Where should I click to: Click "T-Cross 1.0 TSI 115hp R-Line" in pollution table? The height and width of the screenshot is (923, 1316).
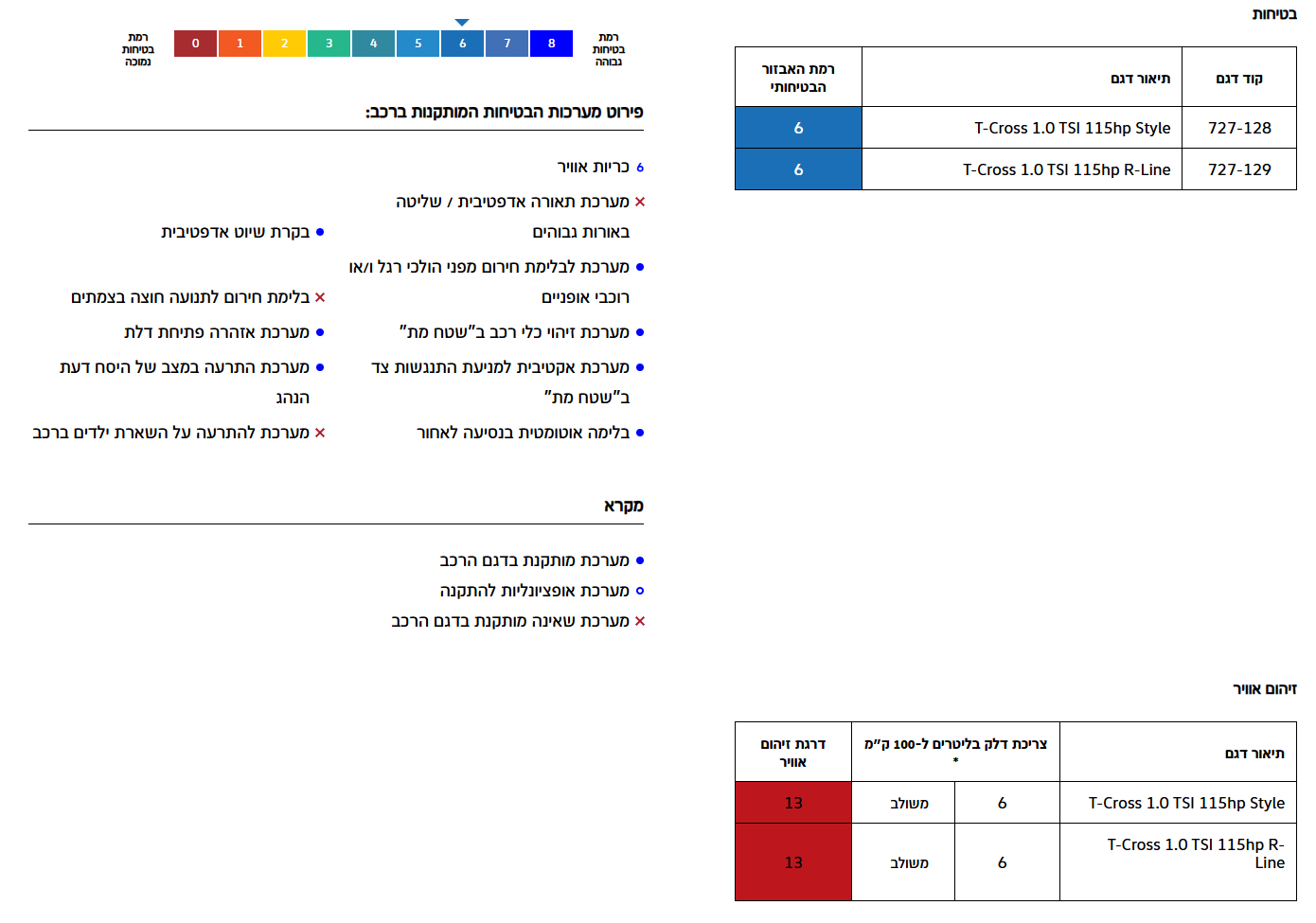point(1195,853)
